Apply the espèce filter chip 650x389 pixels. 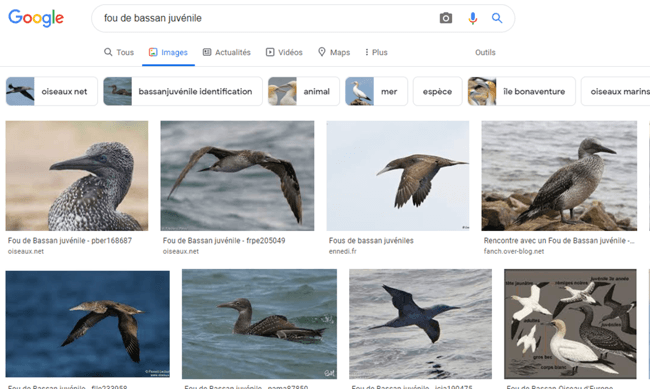pyautogui.click(x=437, y=91)
